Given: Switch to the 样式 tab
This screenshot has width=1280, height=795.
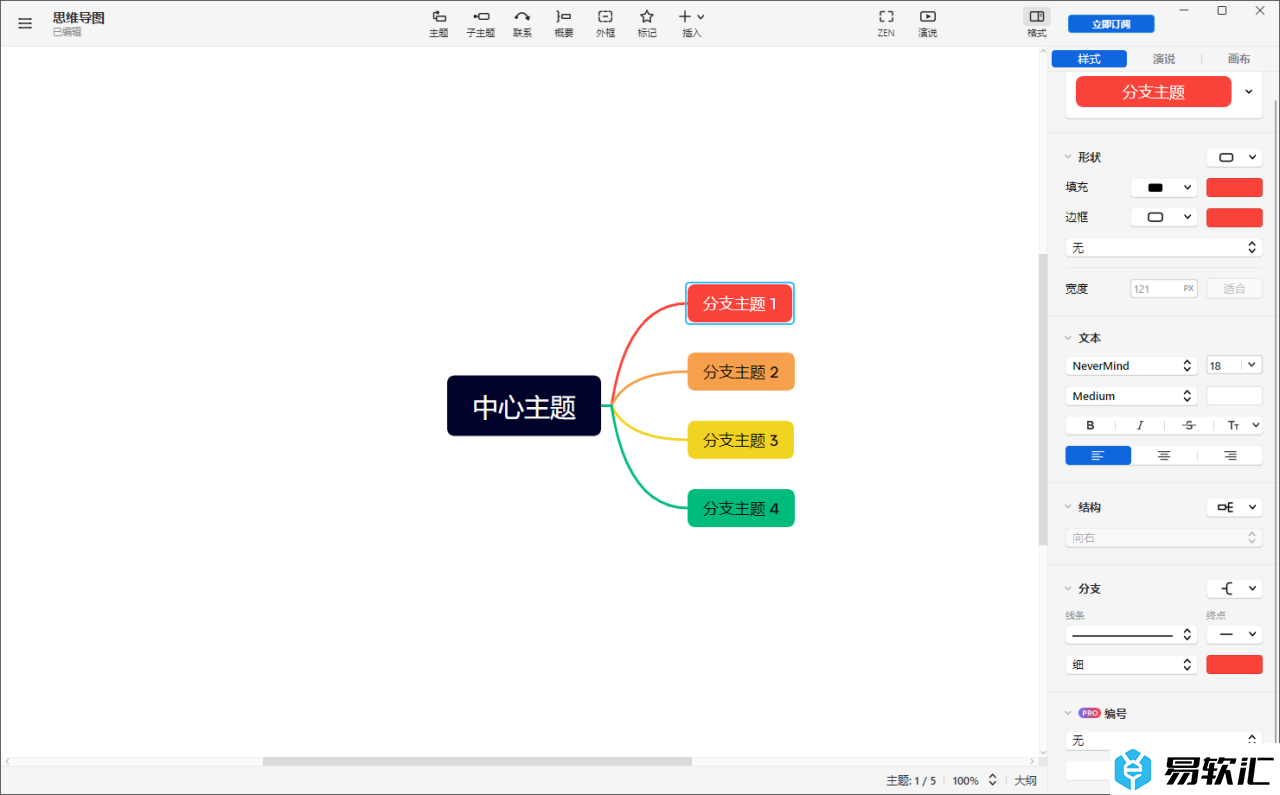Looking at the screenshot, I should coord(1089,59).
